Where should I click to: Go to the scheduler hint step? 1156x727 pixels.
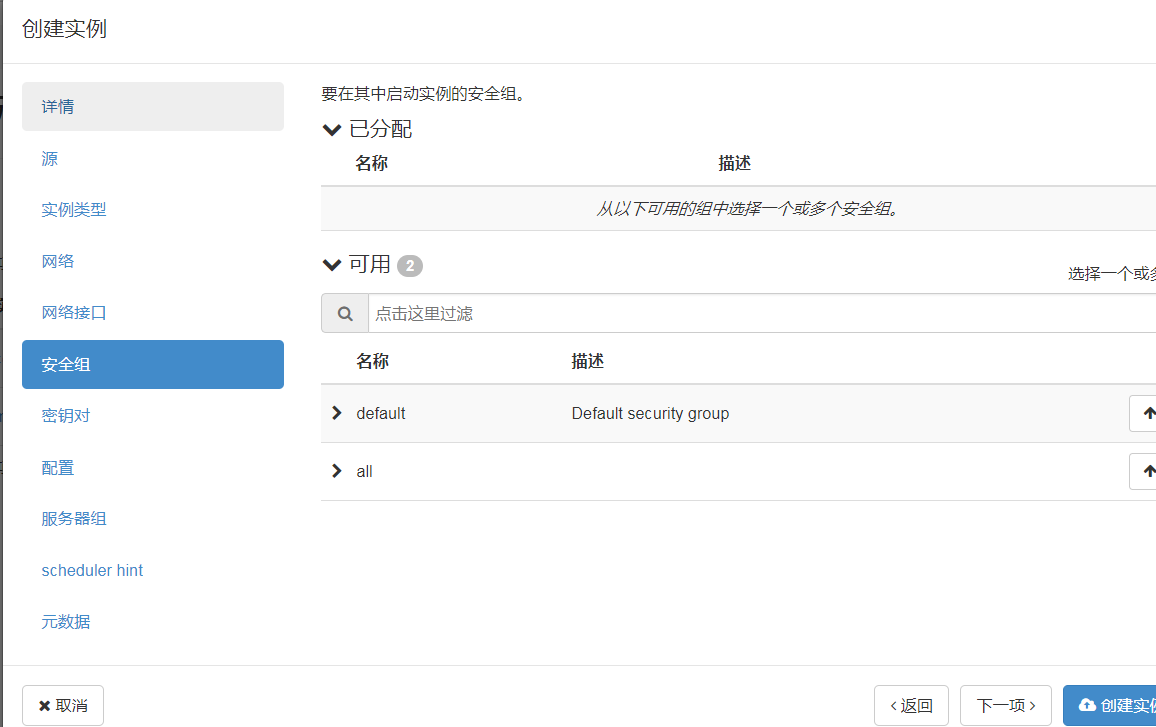(x=92, y=570)
